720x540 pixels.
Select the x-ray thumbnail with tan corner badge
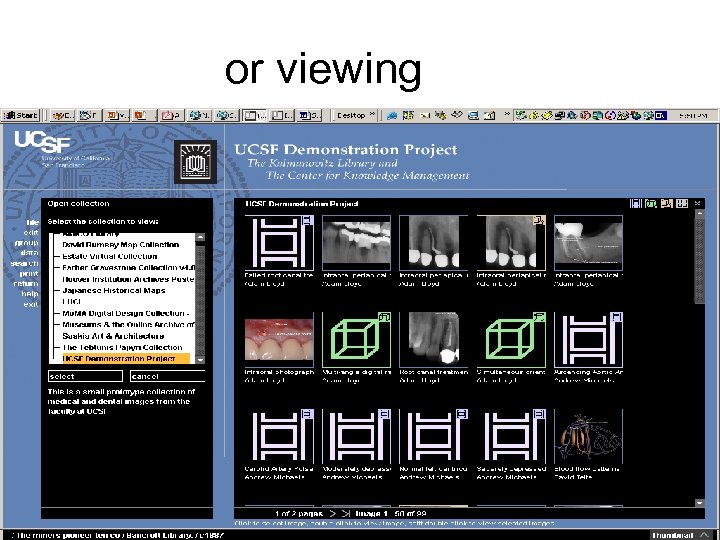pyautogui.click(x=511, y=243)
